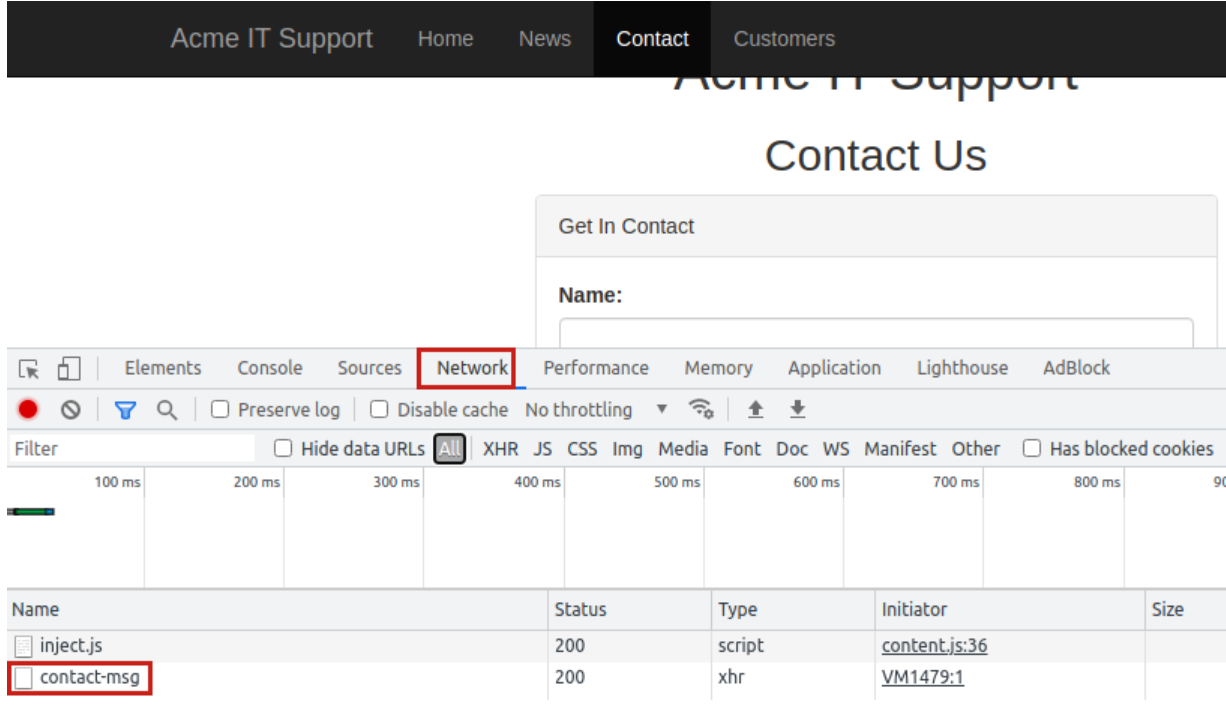Filter requests by XHR type
Screen dimensions: 1226x710
click(500, 449)
